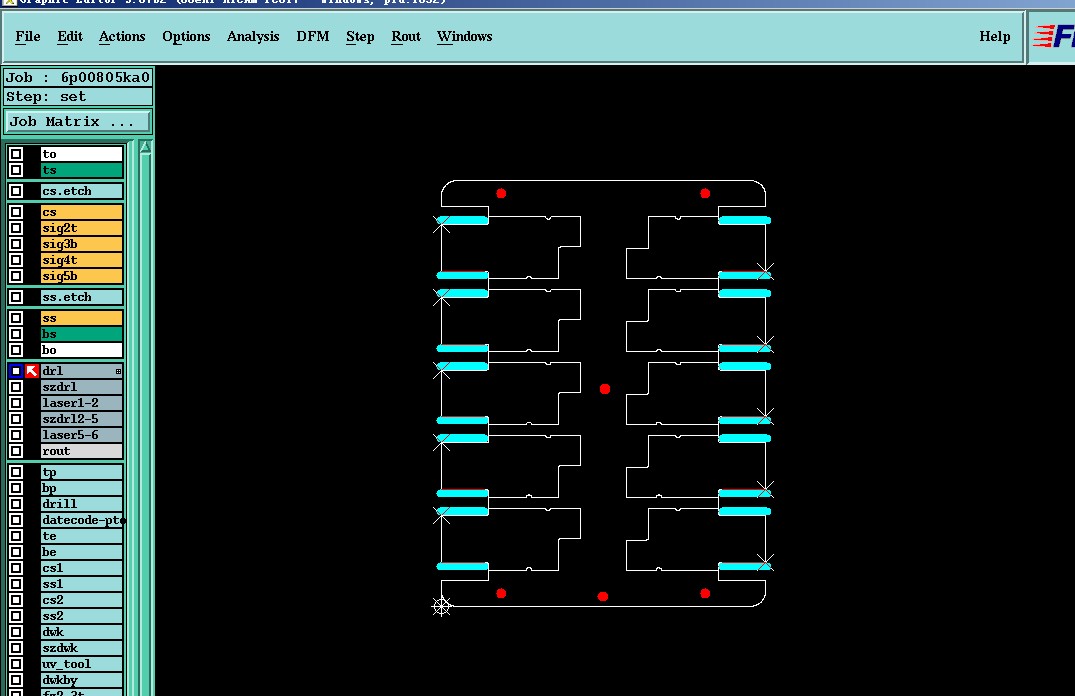Screen dimensions: 1075x696
Task: Select the cs layer name
Action: [82, 212]
